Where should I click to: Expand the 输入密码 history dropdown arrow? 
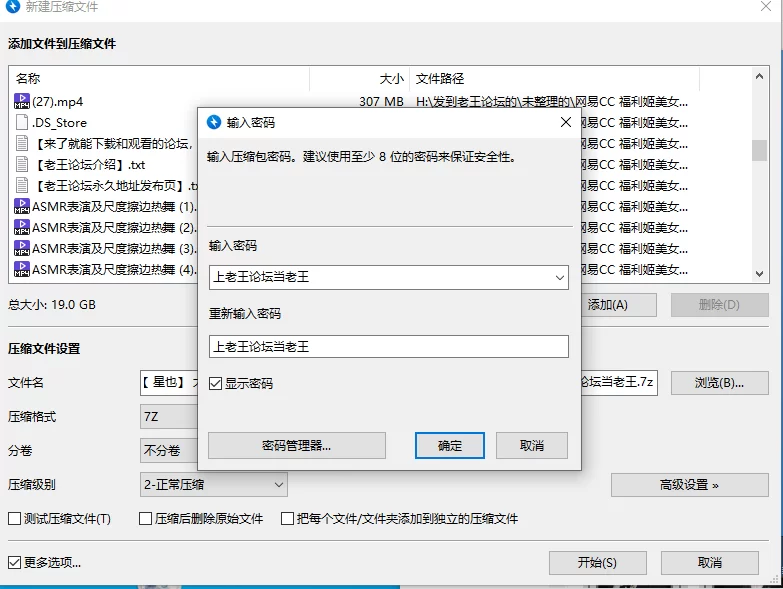click(560, 278)
